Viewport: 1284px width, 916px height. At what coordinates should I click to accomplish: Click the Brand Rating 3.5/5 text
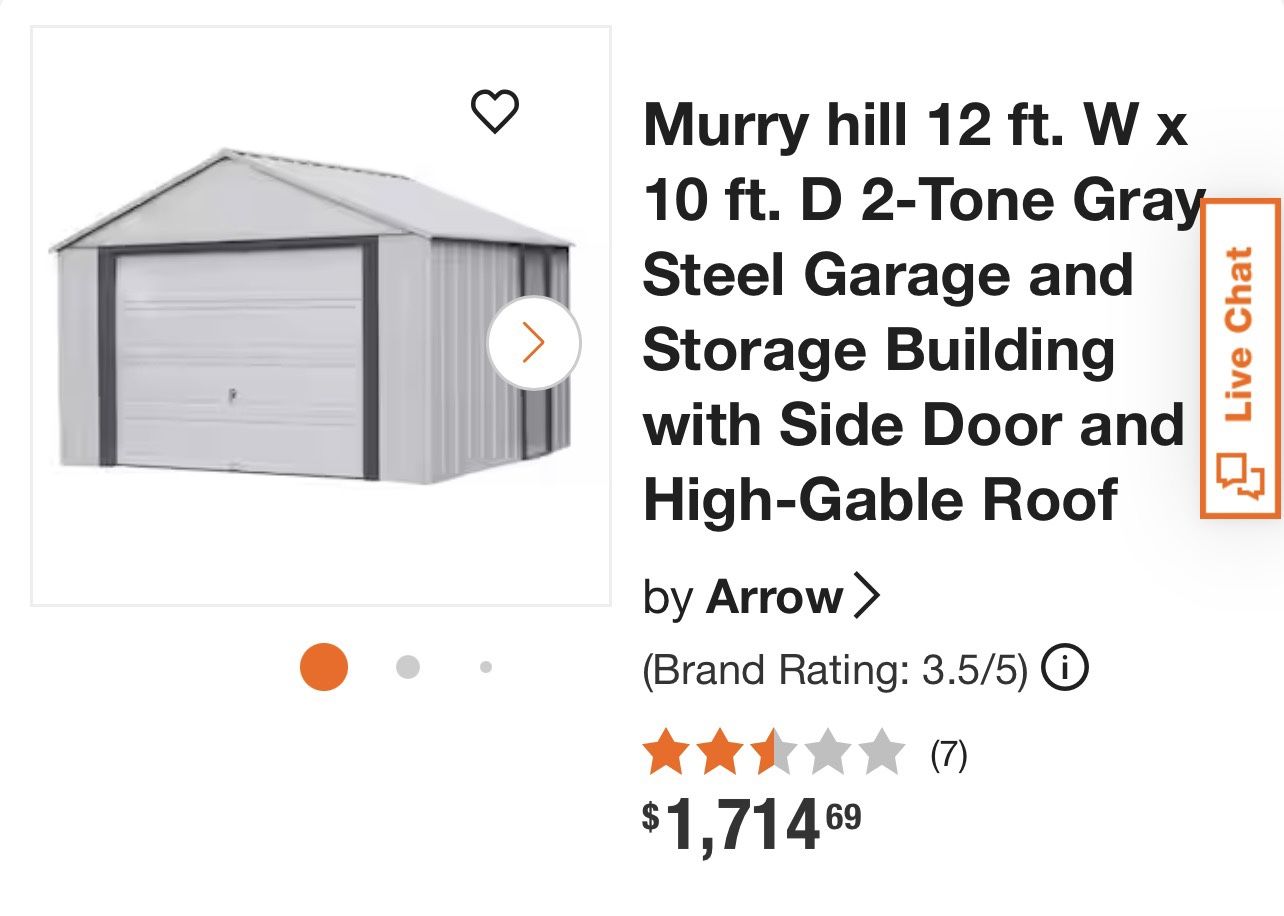pyautogui.click(x=835, y=670)
